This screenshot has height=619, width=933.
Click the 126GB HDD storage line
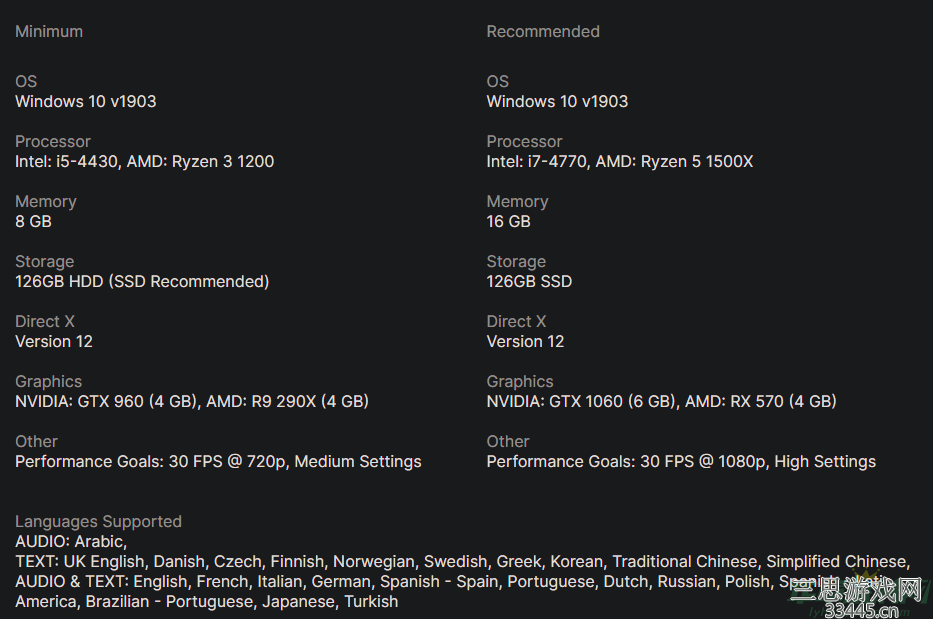(142, 282)
